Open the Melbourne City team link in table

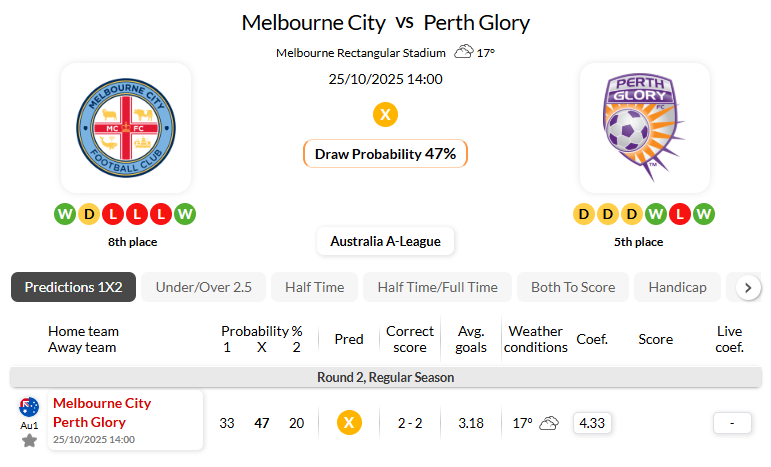pos(102,403)
